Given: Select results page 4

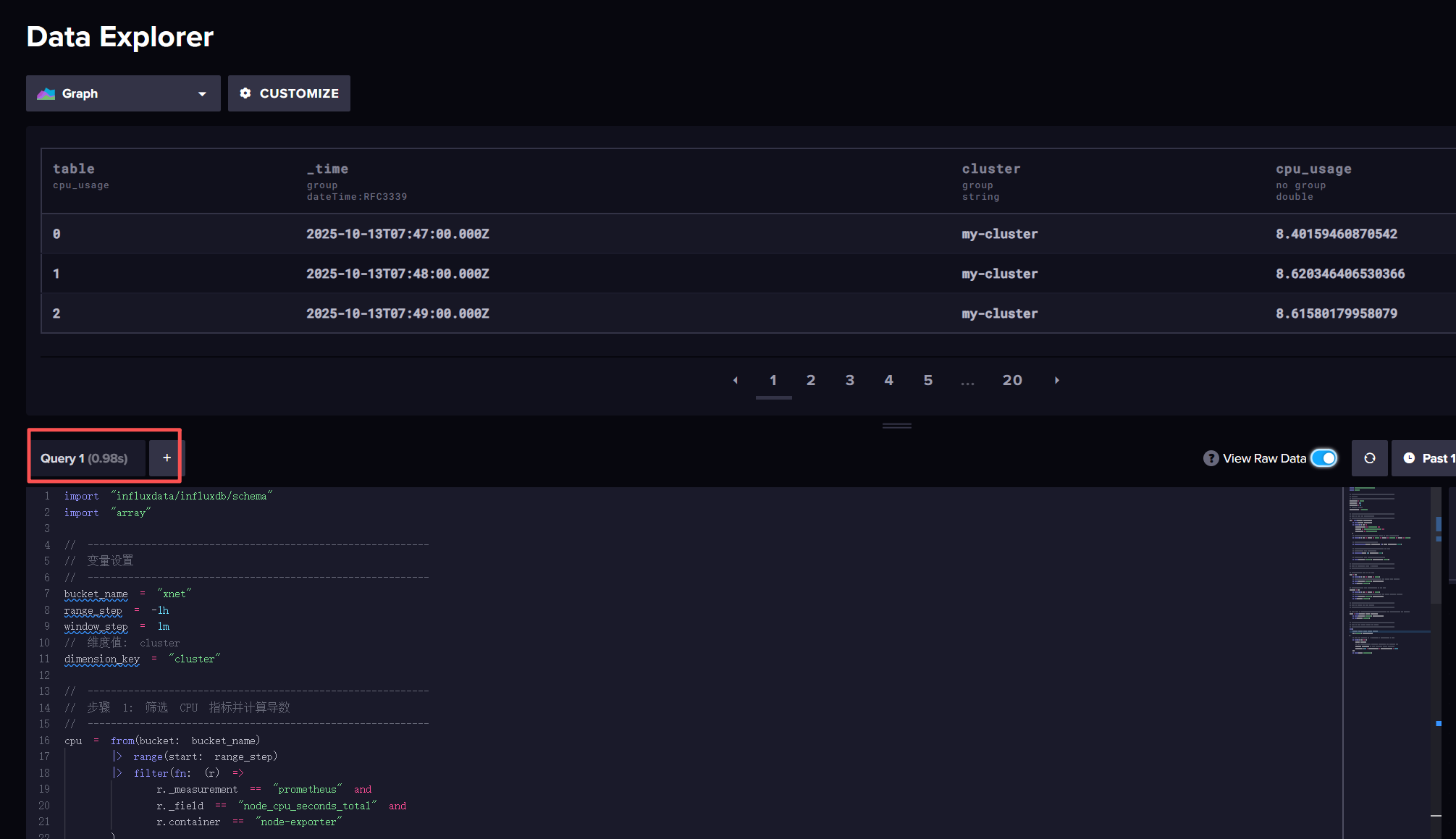Looking at the screenshot, I should [889, 380].
